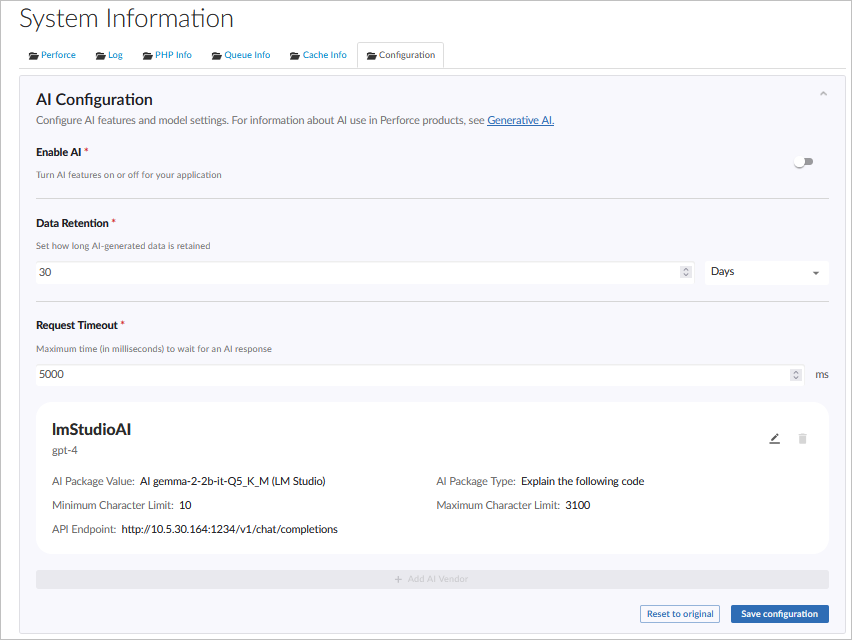The image size is (852, 640).
Task: Toggle the Enable AI switch
Action: [x=803, y=162]
